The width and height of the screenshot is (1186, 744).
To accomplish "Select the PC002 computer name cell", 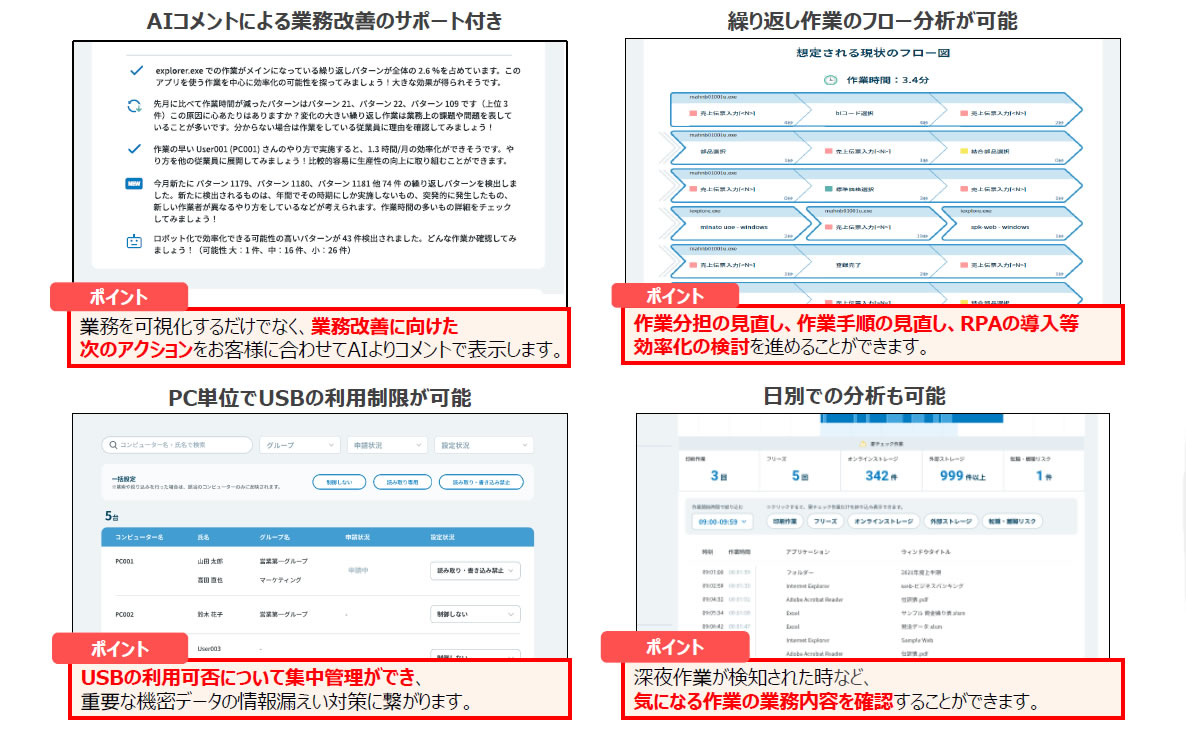I will point(125,615).
